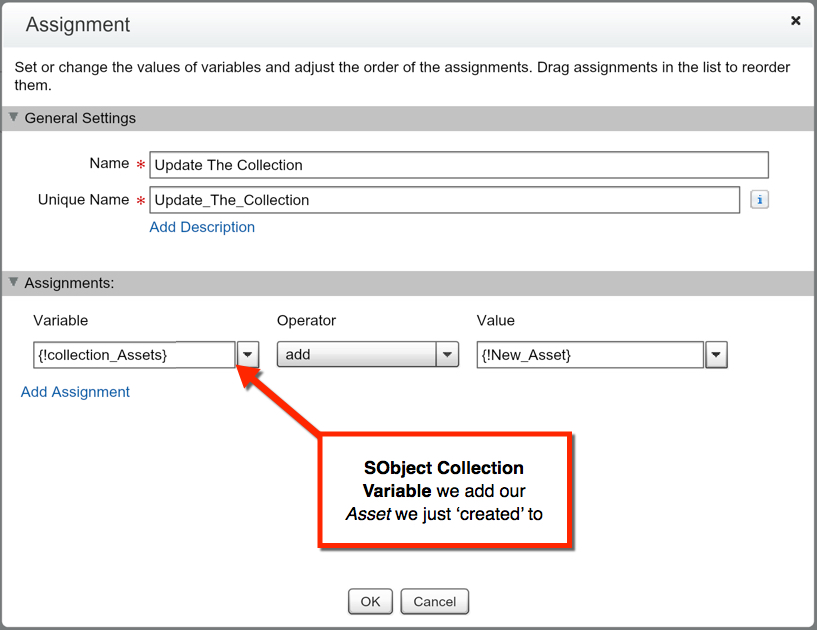Click the 'Value' column label
The image size is (817, 630).
496,321
